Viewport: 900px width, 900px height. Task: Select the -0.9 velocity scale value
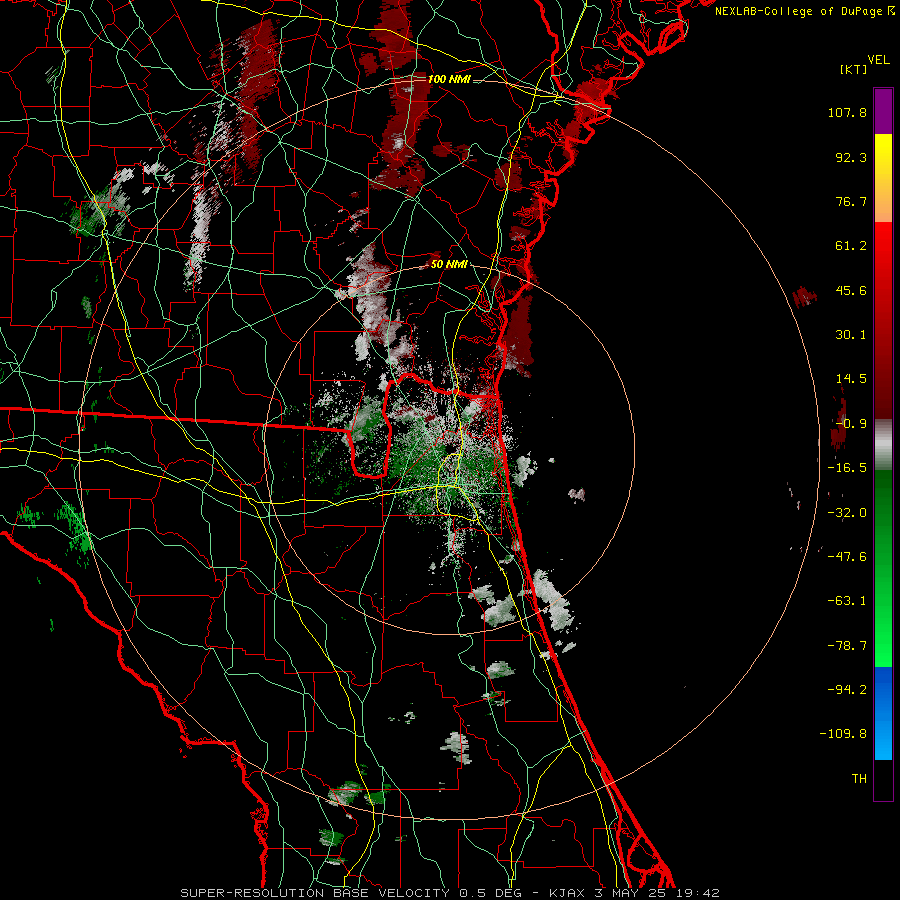point(851,424)
